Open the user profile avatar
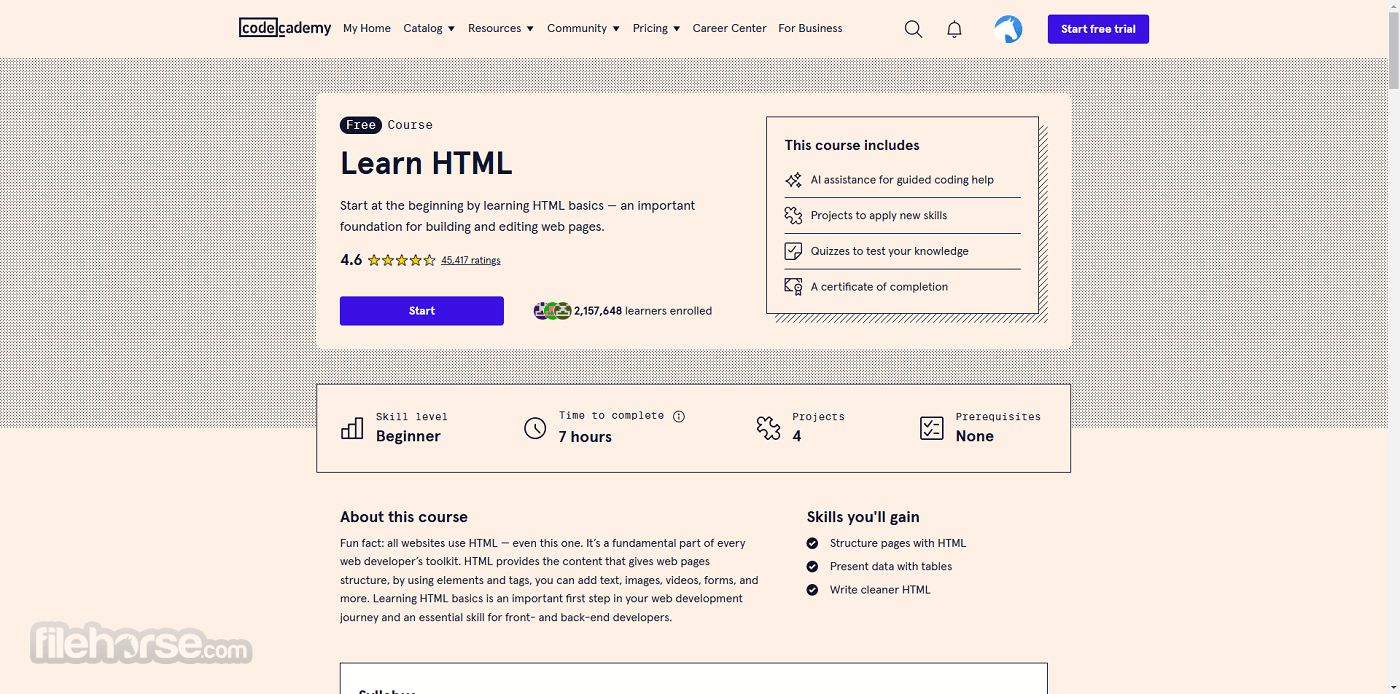The width and height of the screenshot is (1400, 694). (1008, 29)
